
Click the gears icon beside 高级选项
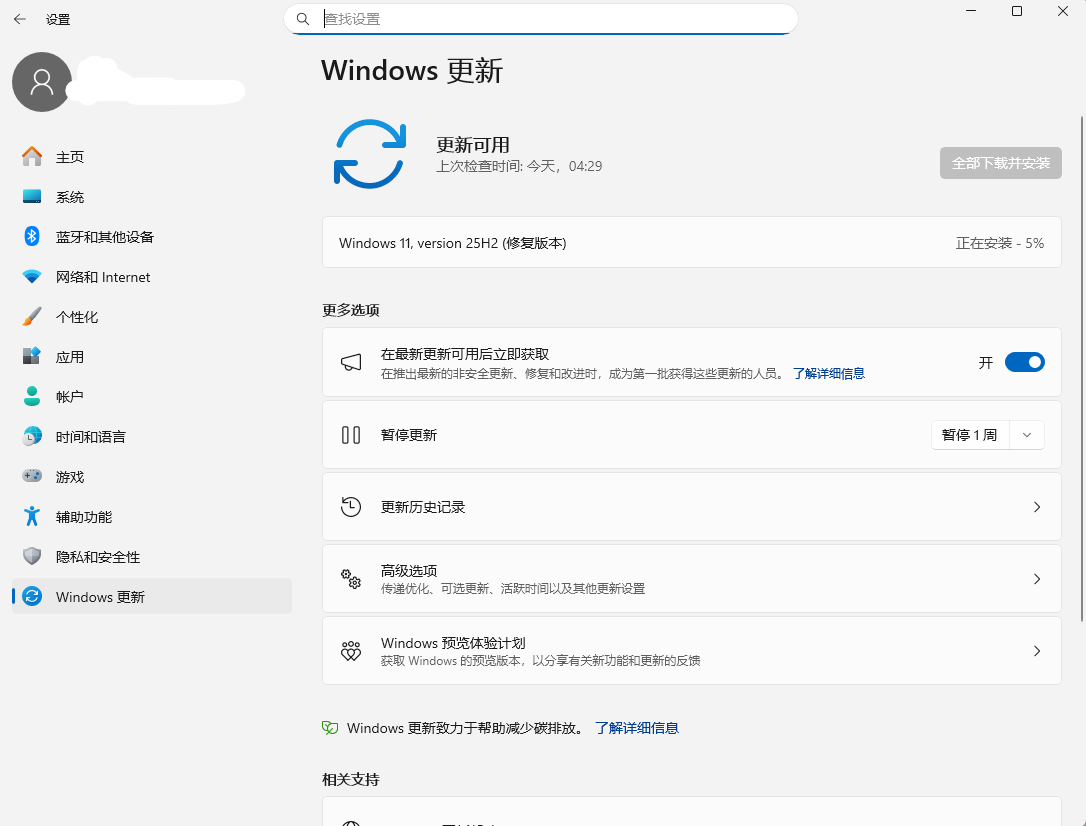[351, 579]
